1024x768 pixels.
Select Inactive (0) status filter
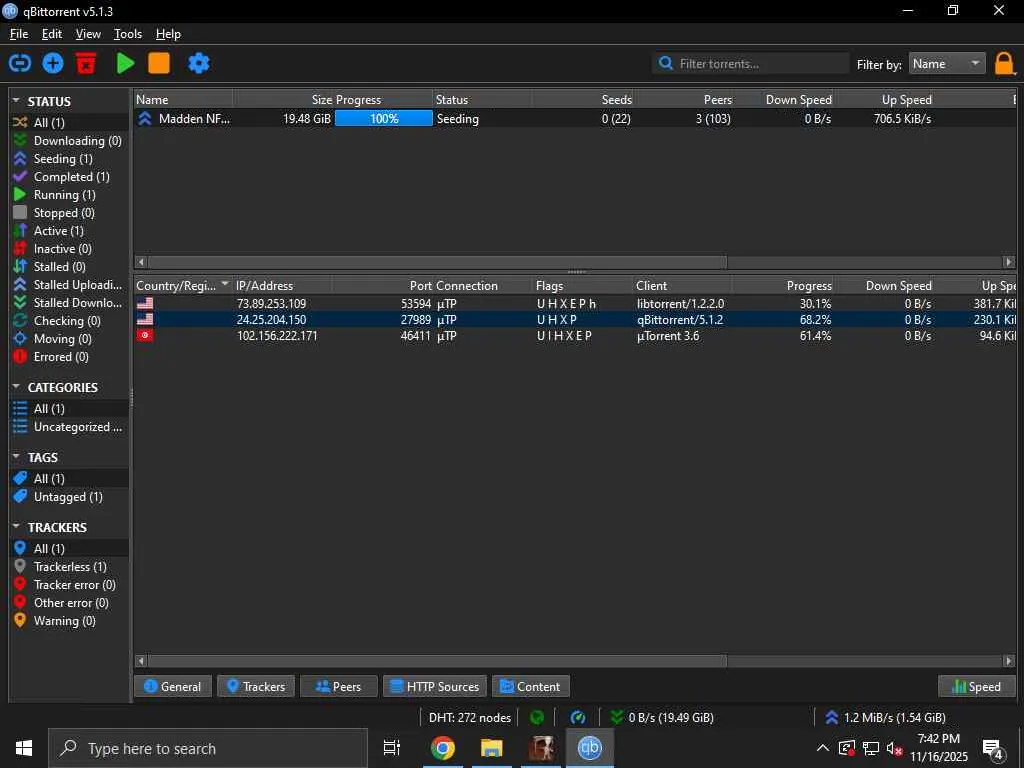pyautogui.click(x=69, y=248)
